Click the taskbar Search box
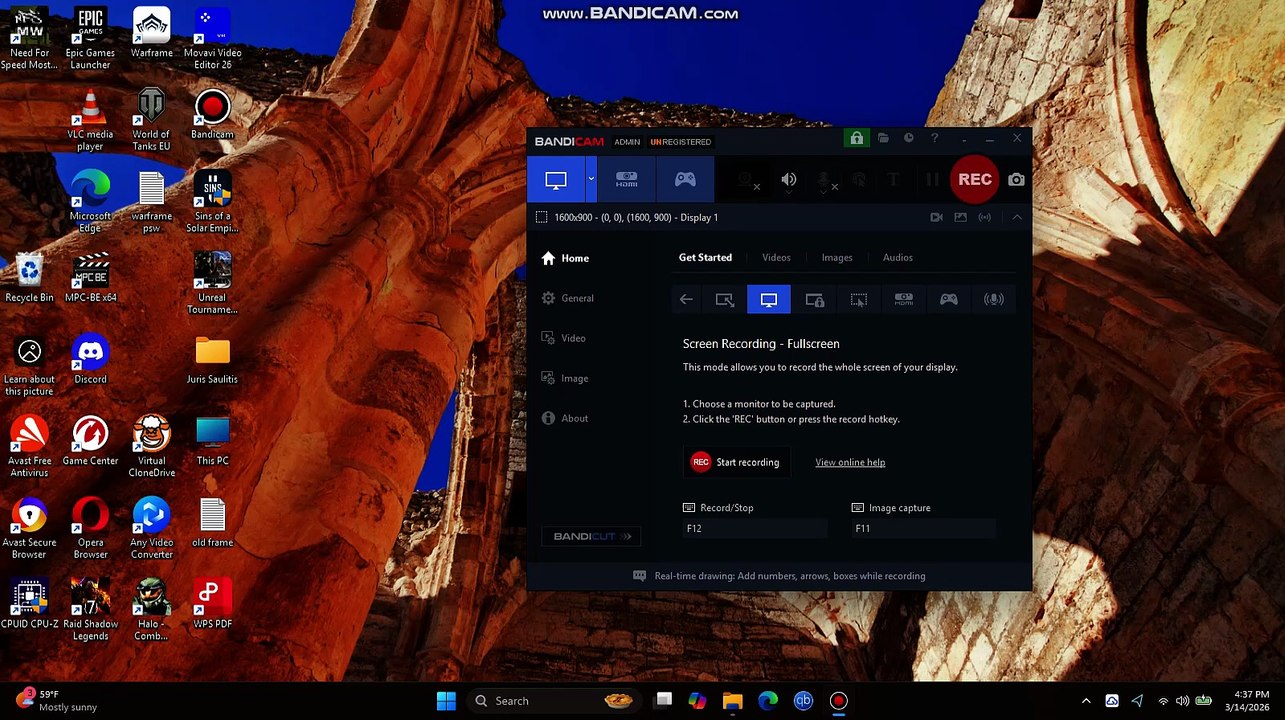 point(554,701)
